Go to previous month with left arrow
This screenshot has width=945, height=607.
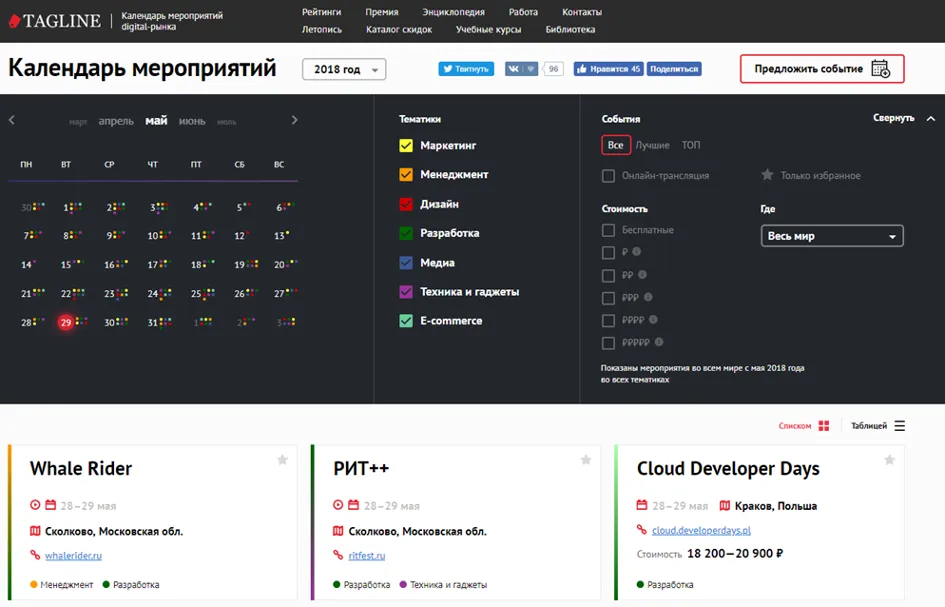point(11,121)
